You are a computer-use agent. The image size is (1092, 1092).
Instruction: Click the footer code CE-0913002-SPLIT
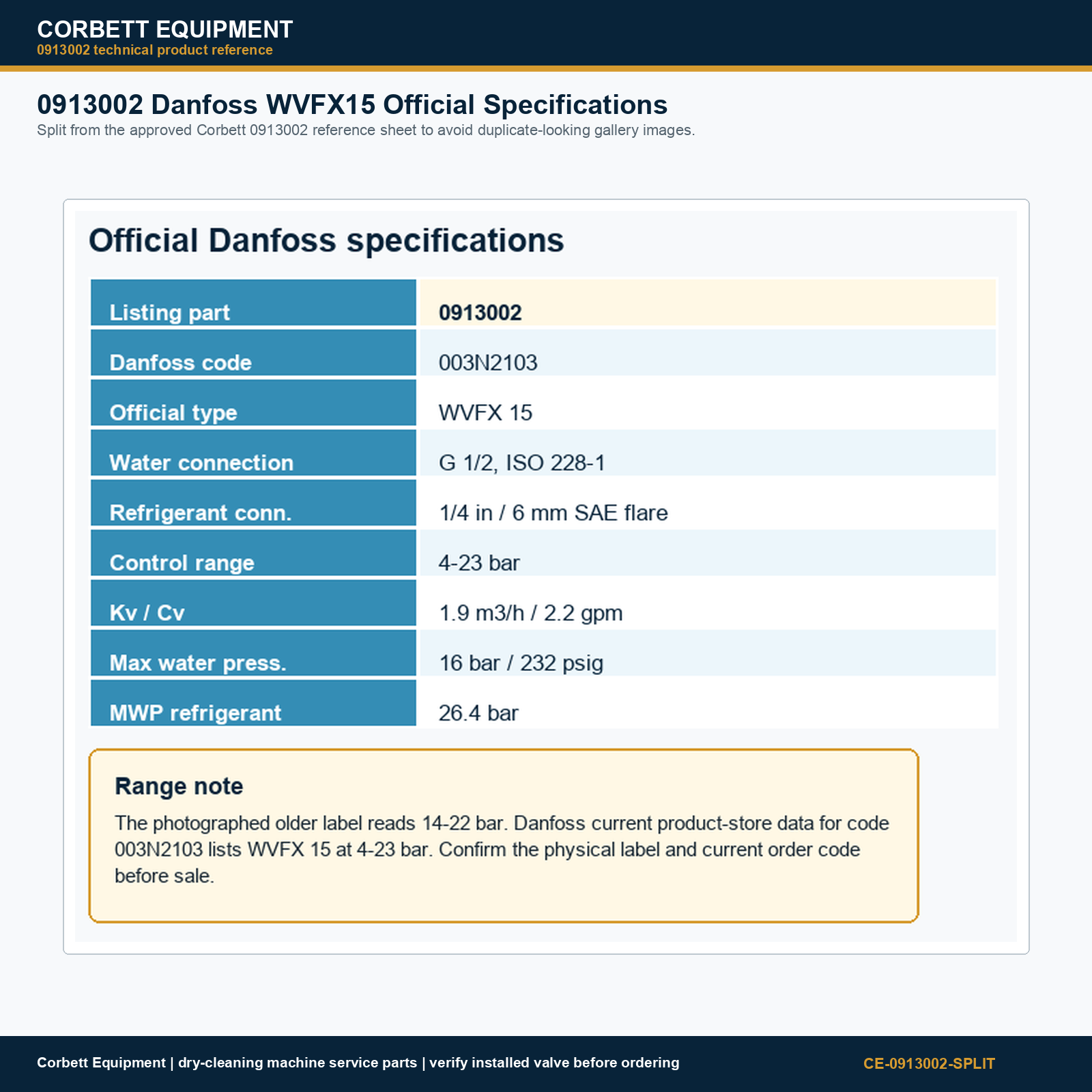coord(930,1063)
